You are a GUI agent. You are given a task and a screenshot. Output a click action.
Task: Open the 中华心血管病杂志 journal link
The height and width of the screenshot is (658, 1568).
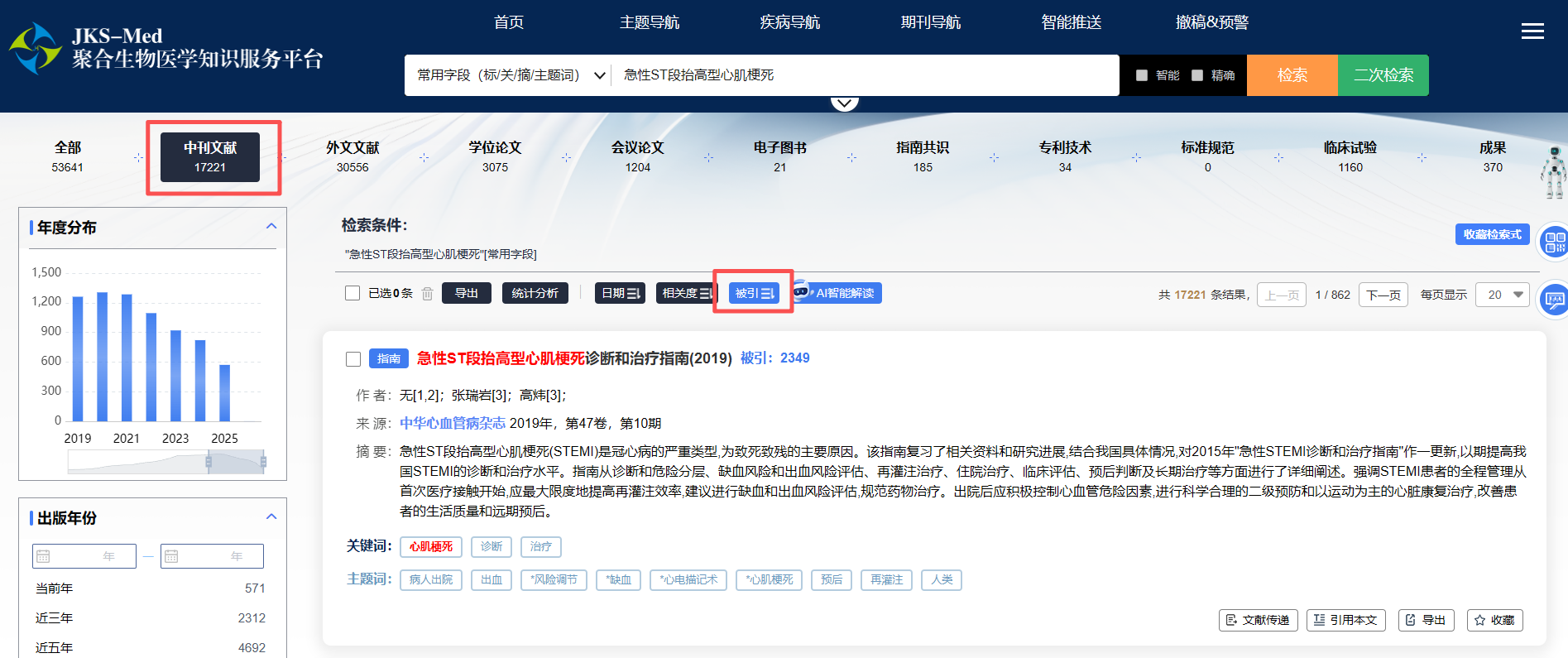coord(453,423)
